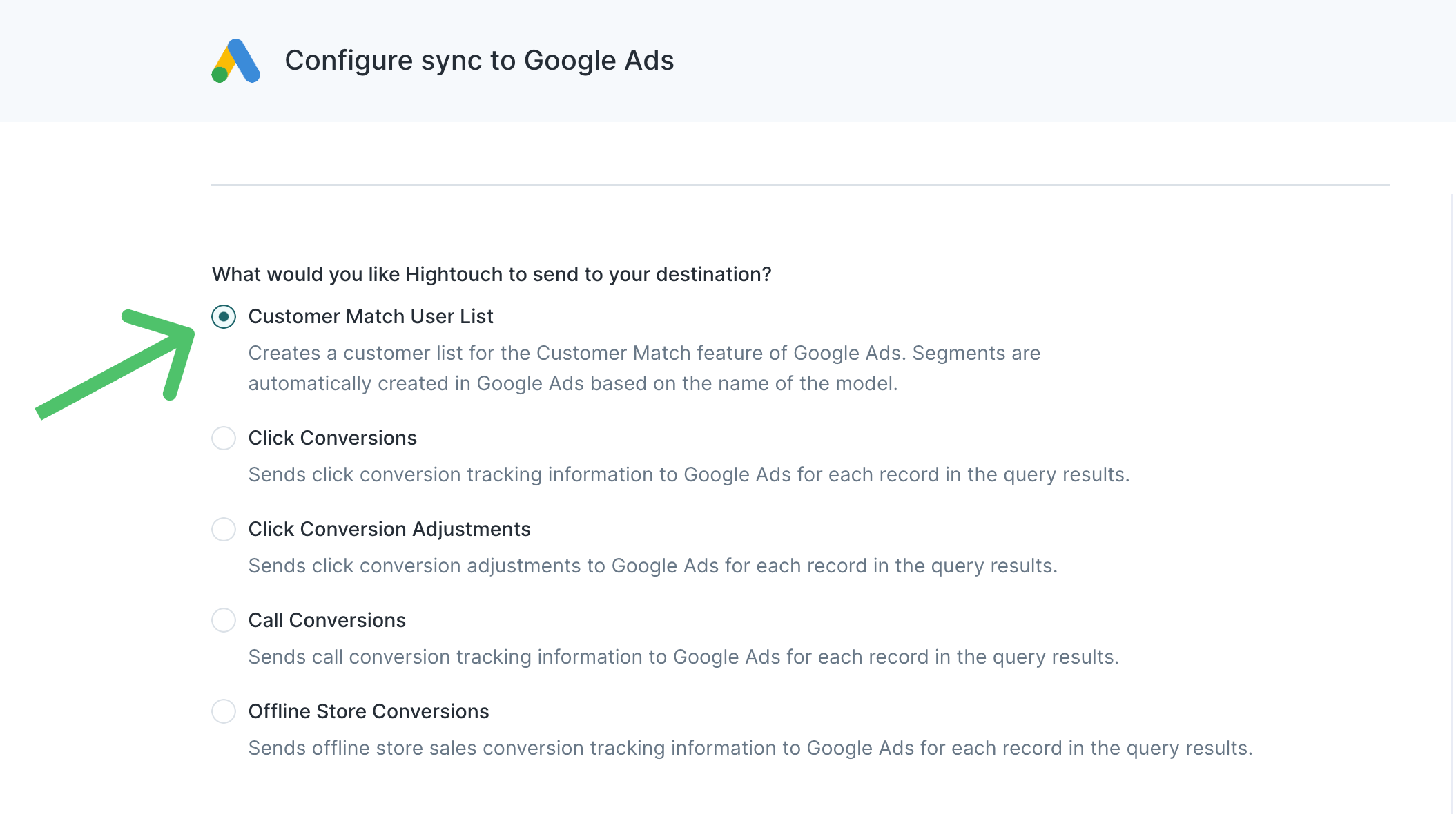Click the Google Ads logo icon
Image resolution: width=1456 pixels, height=828 pixels.
(x=235, y=61)
